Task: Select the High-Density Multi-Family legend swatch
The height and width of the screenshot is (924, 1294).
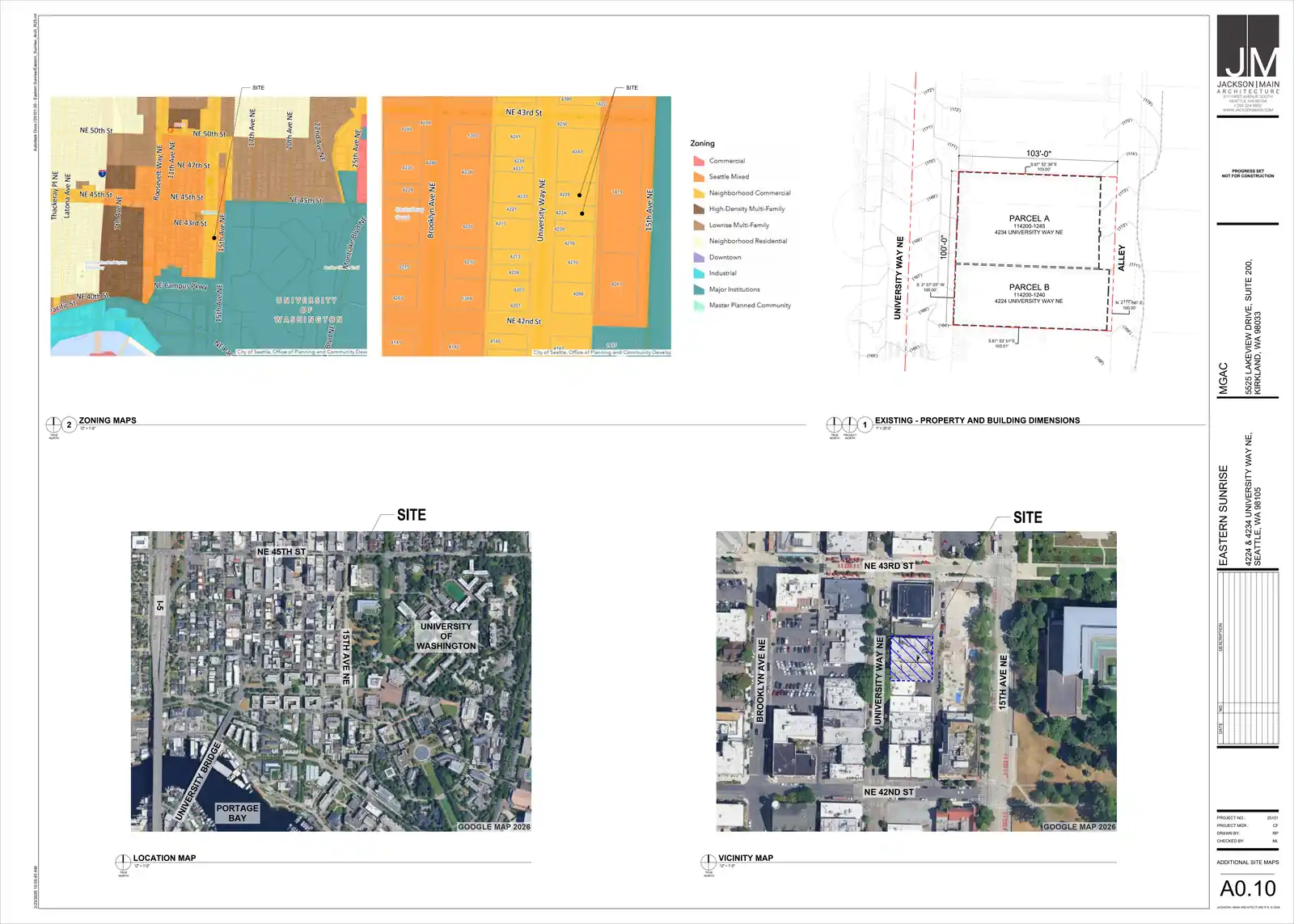Action: pyautogui.click(x=699, y=209)
